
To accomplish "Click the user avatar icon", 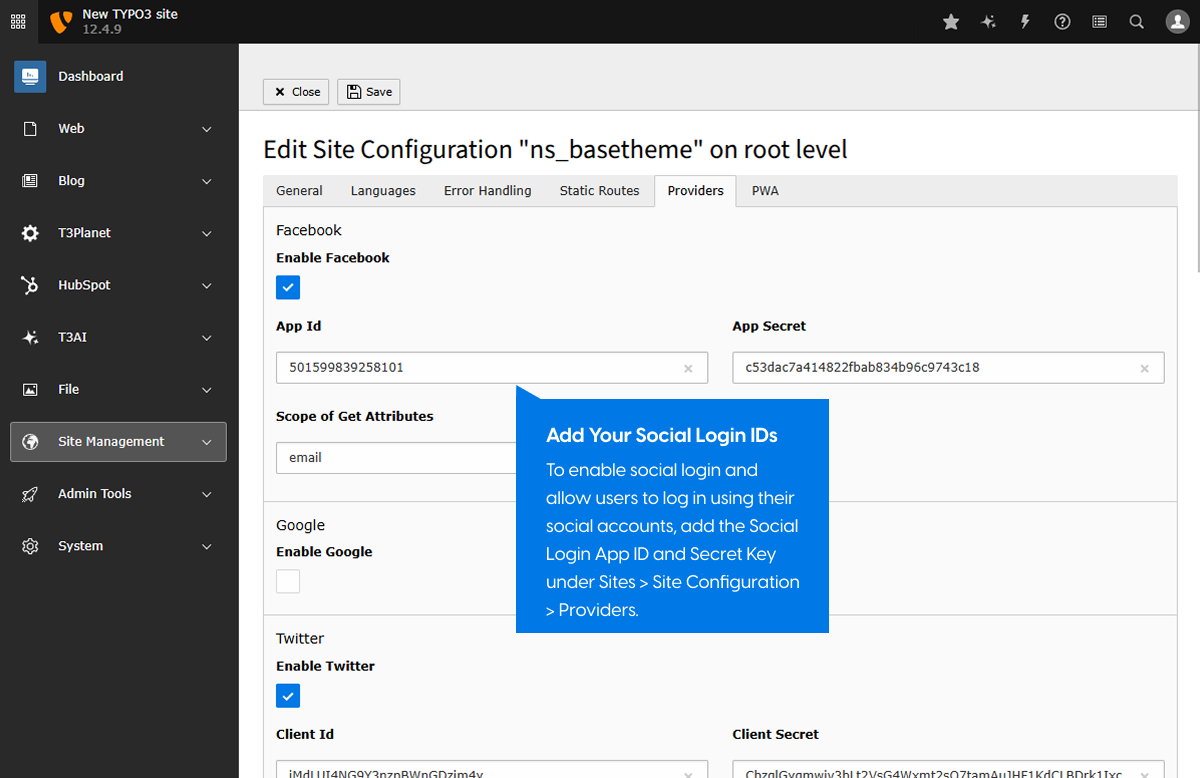I will point(1176,22).
